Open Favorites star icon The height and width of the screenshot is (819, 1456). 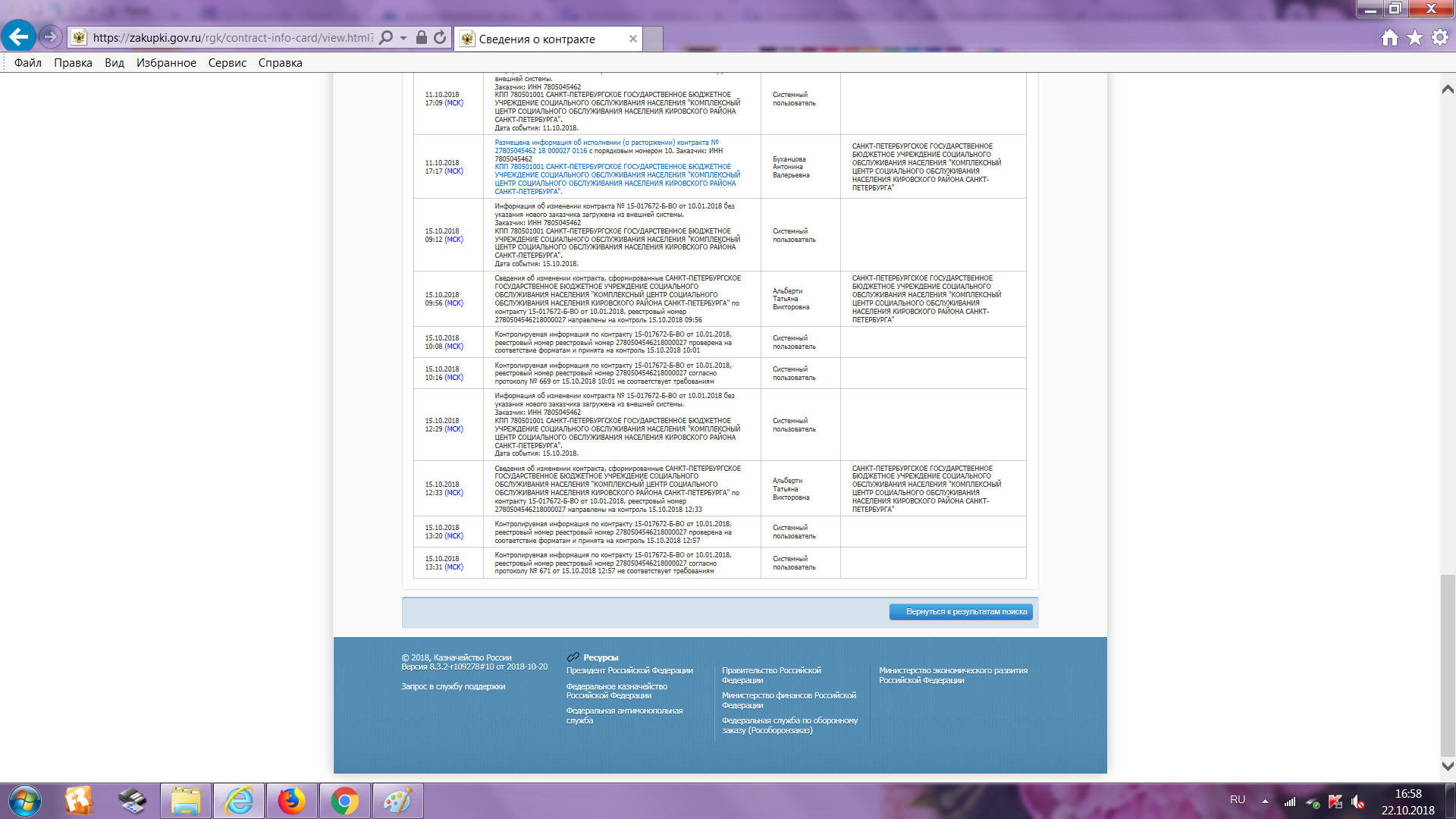(1415, 38)
